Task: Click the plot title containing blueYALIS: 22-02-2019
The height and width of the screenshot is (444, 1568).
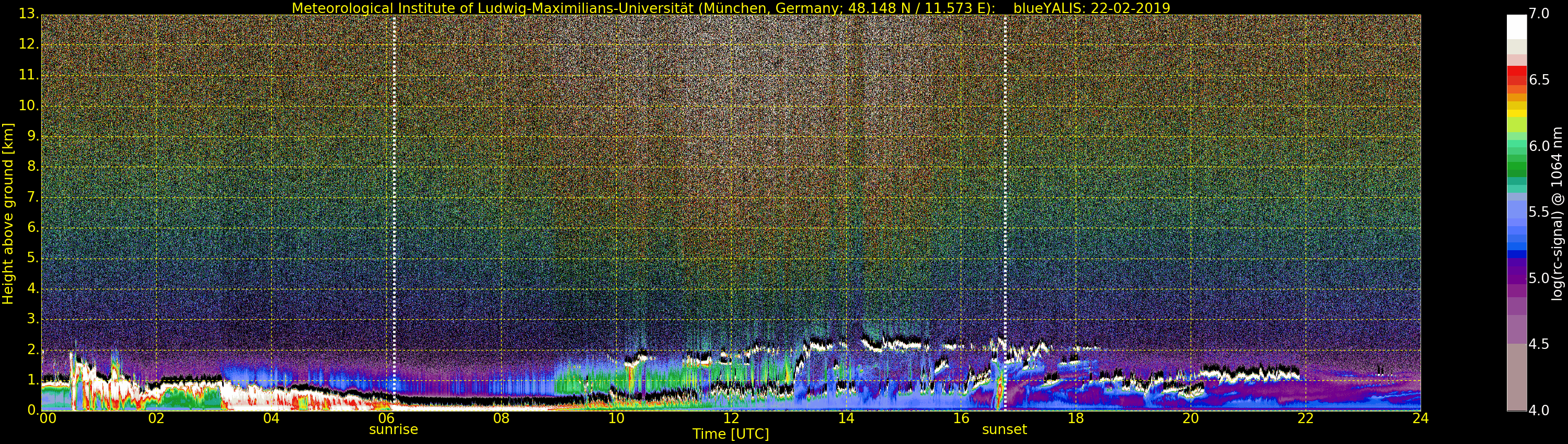Action: 731,8
